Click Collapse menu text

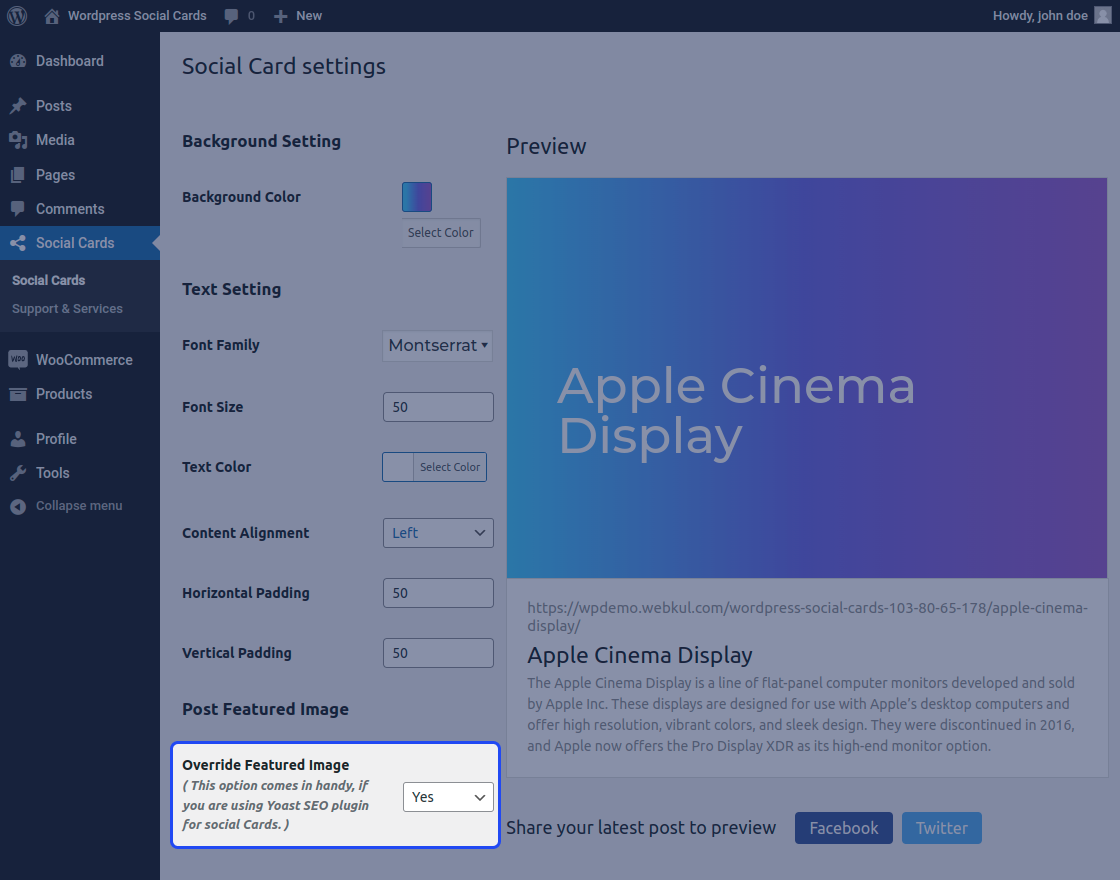[x=79, y=506]
